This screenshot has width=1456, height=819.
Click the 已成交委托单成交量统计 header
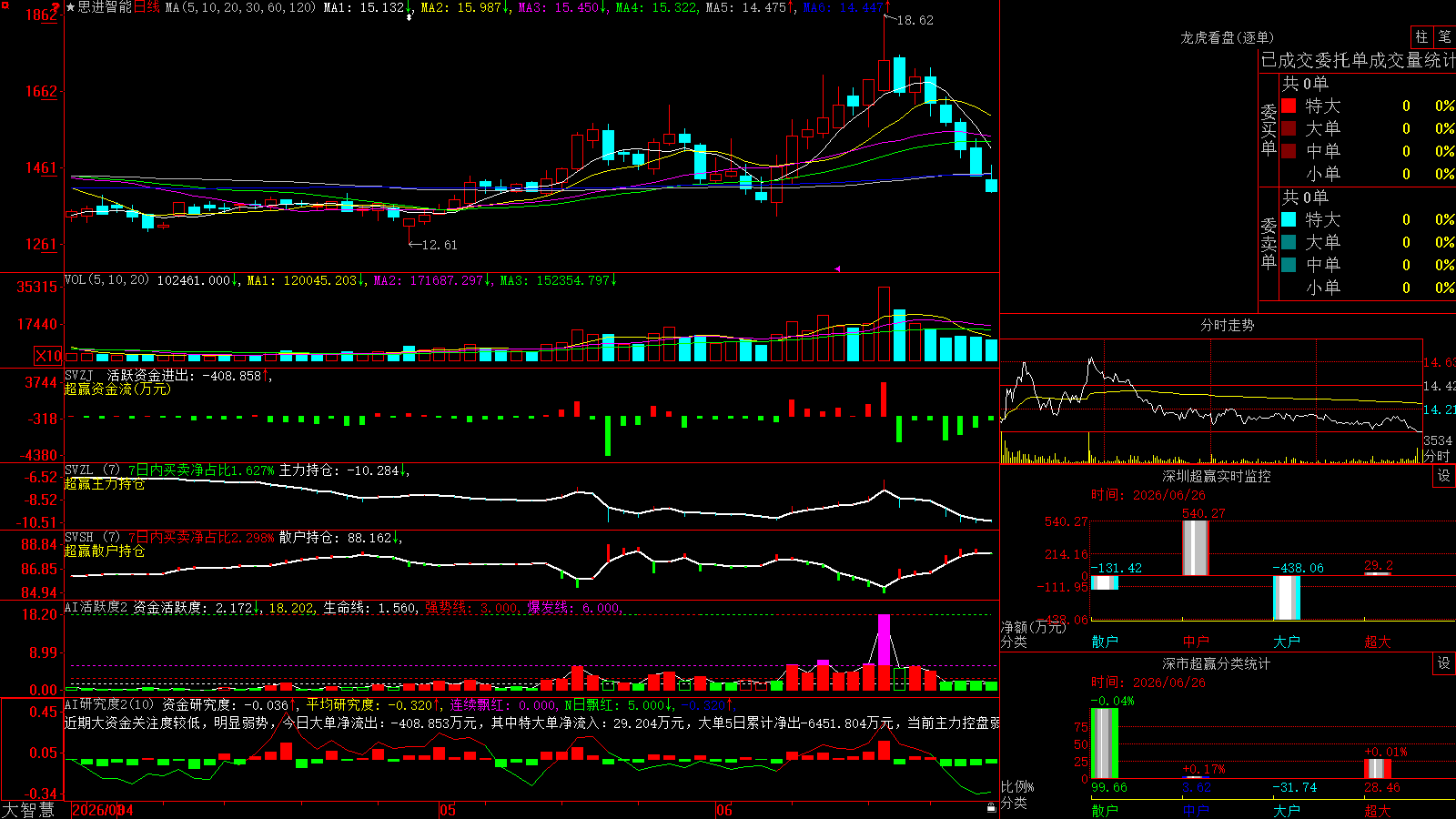tap(1358, 60)
